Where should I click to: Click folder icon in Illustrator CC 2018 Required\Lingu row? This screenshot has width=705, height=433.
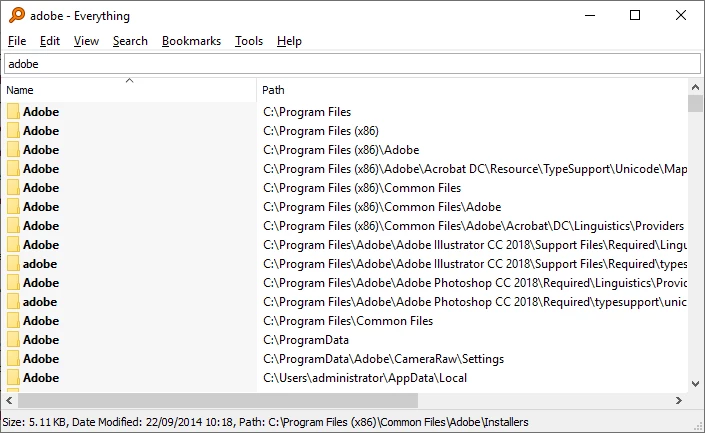pos(13,245)
